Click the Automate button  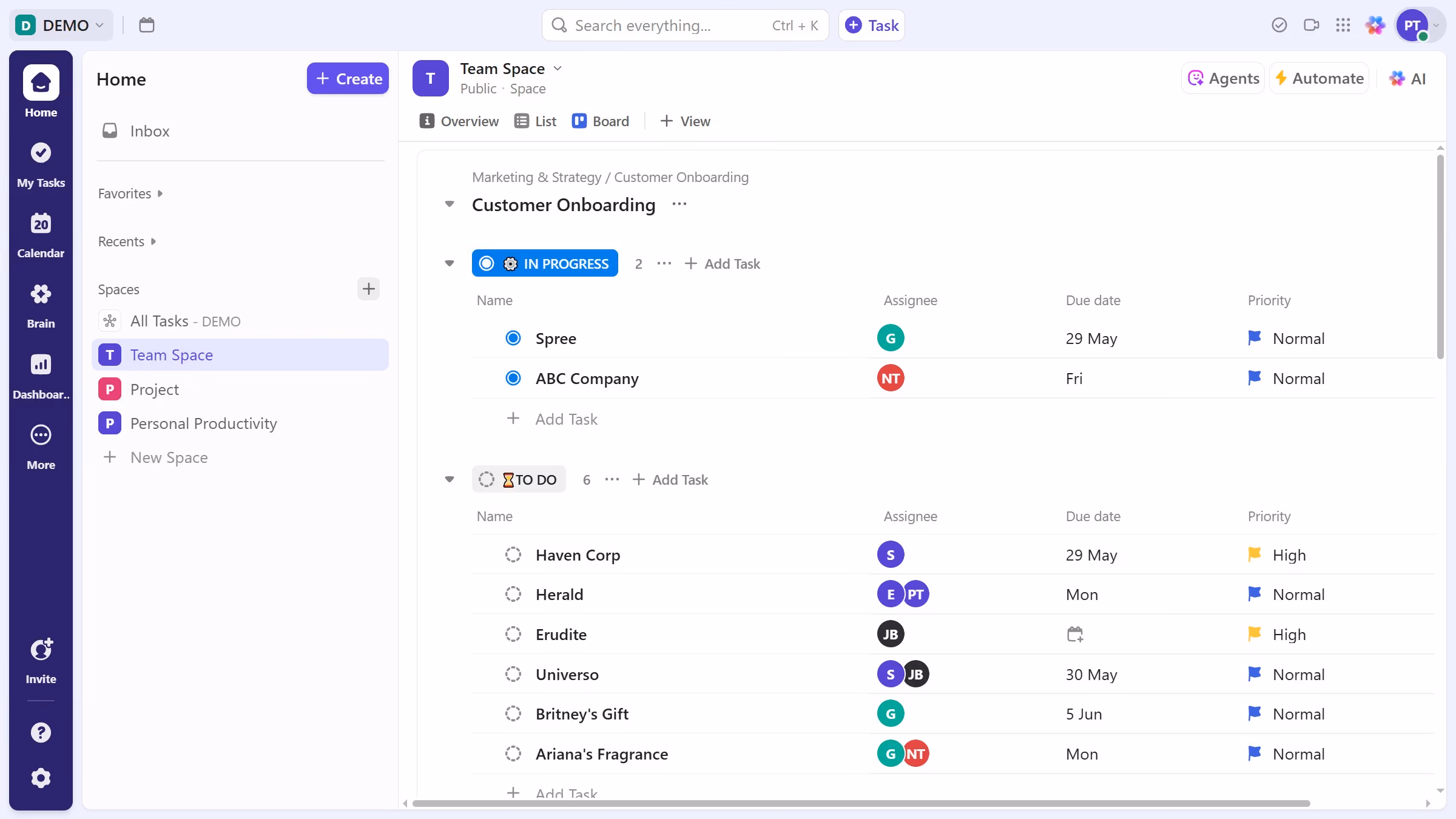[1319, 78]
